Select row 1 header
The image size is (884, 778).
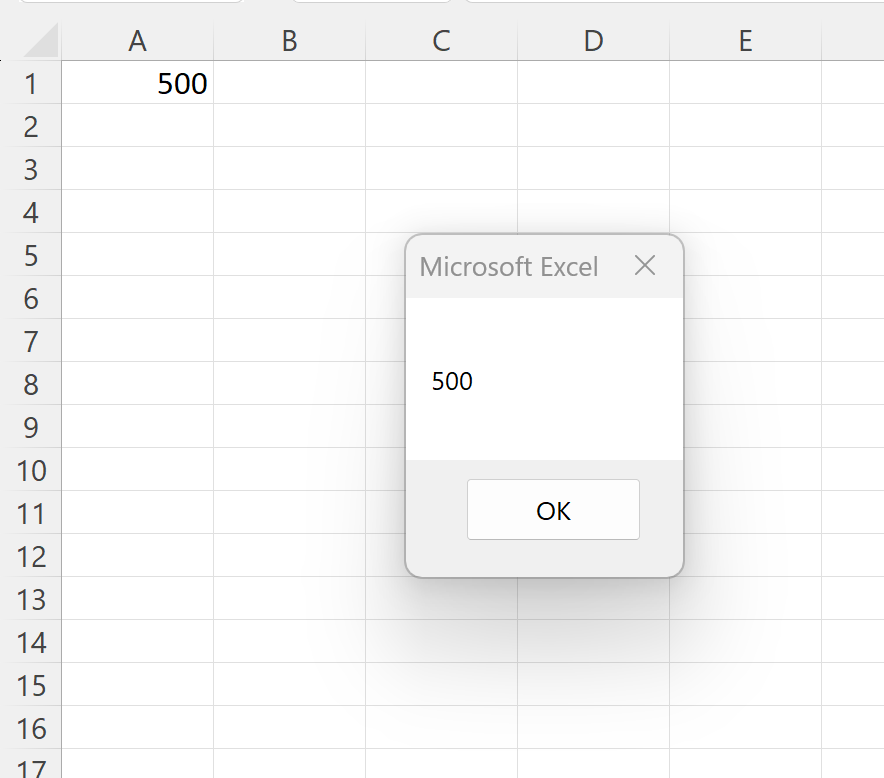[x=31, y=84]
